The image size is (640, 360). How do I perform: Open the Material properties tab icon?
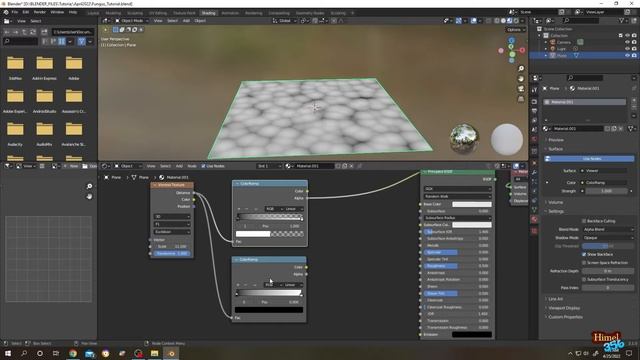coord(534,220)
